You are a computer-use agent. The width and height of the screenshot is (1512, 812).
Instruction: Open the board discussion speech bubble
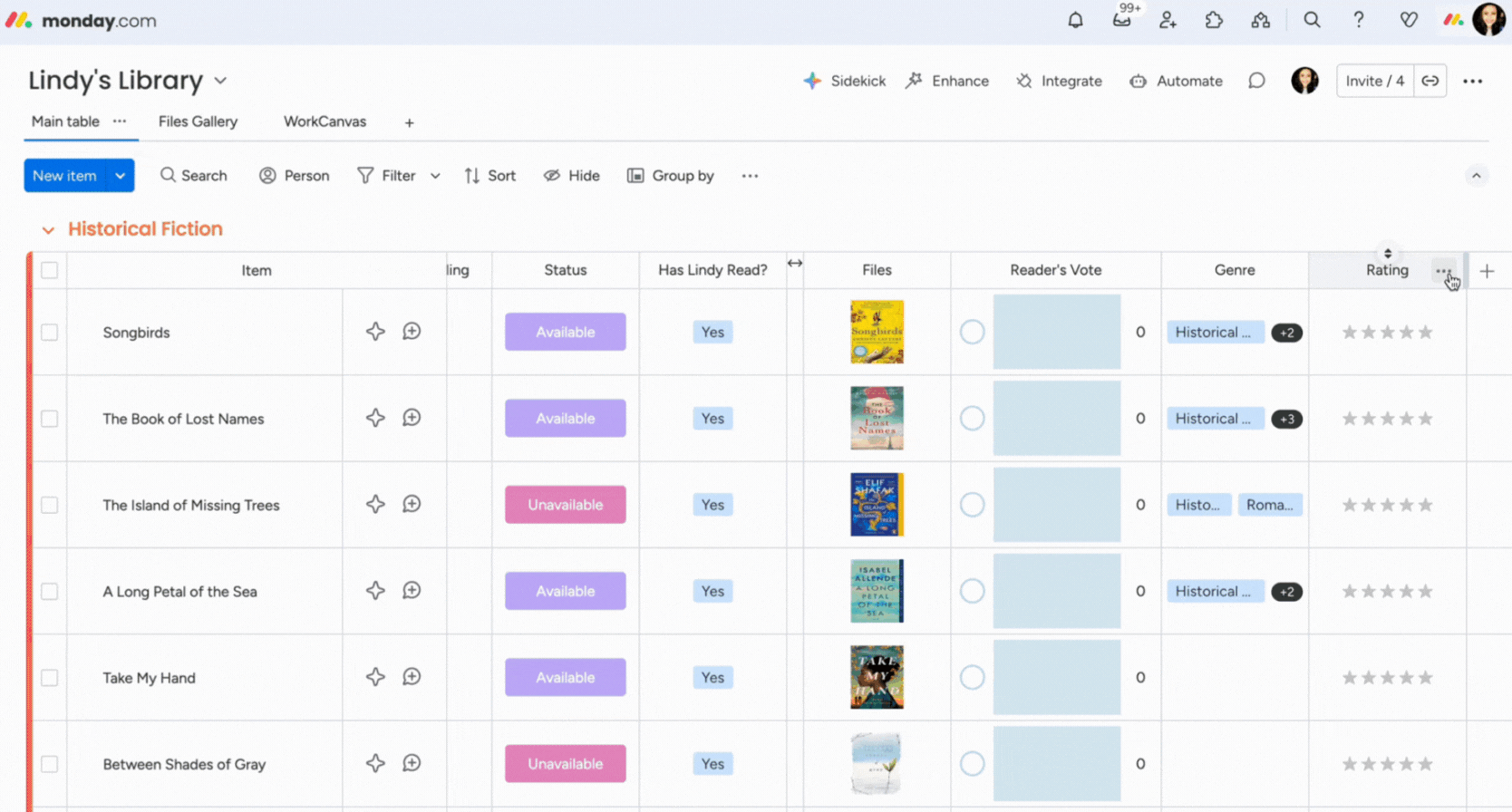click(1256, 81)
